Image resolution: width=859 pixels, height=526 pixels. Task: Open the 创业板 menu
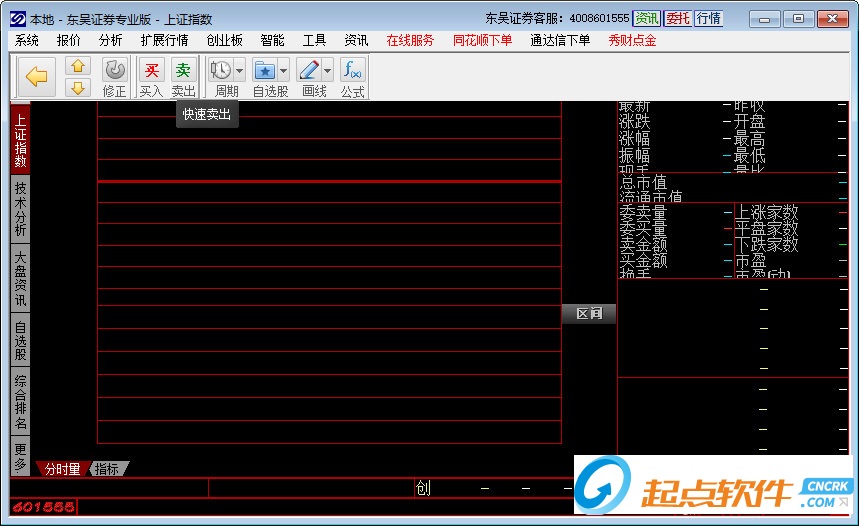point(225,40)
